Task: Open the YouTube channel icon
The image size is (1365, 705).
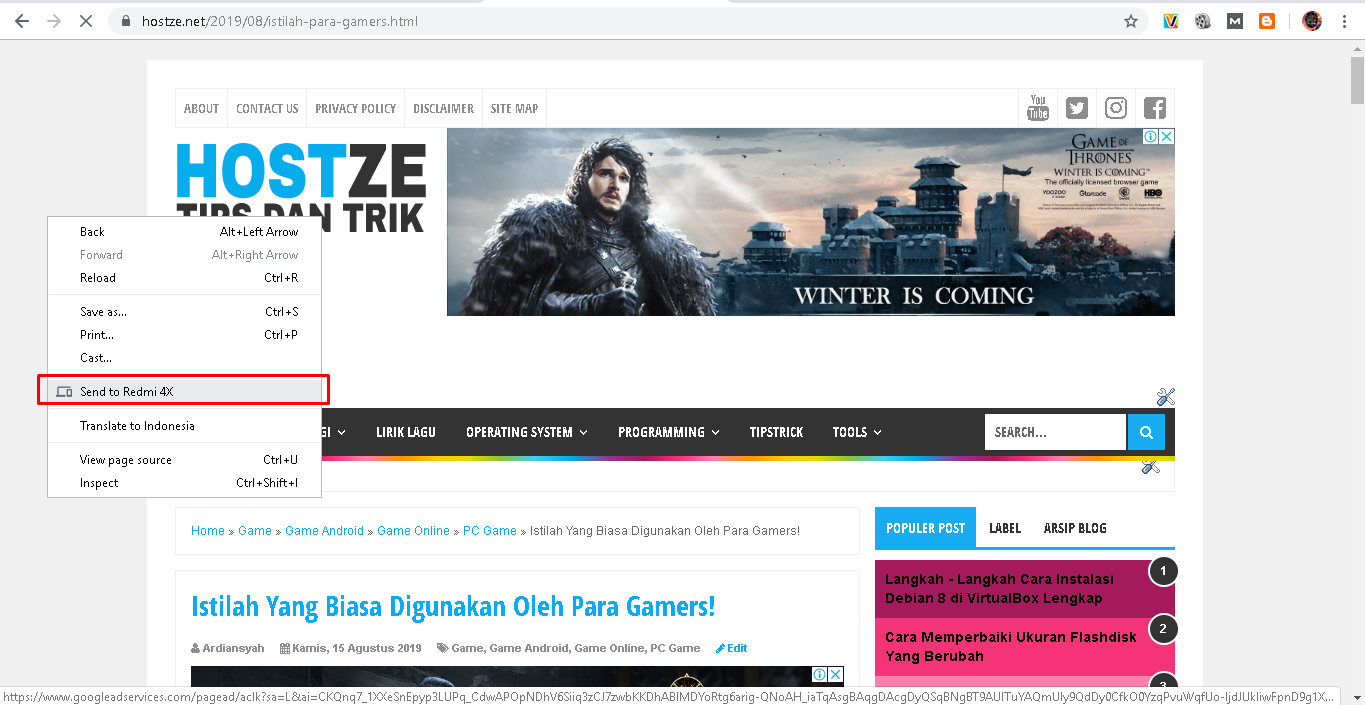Action: tap(1038, 107)
